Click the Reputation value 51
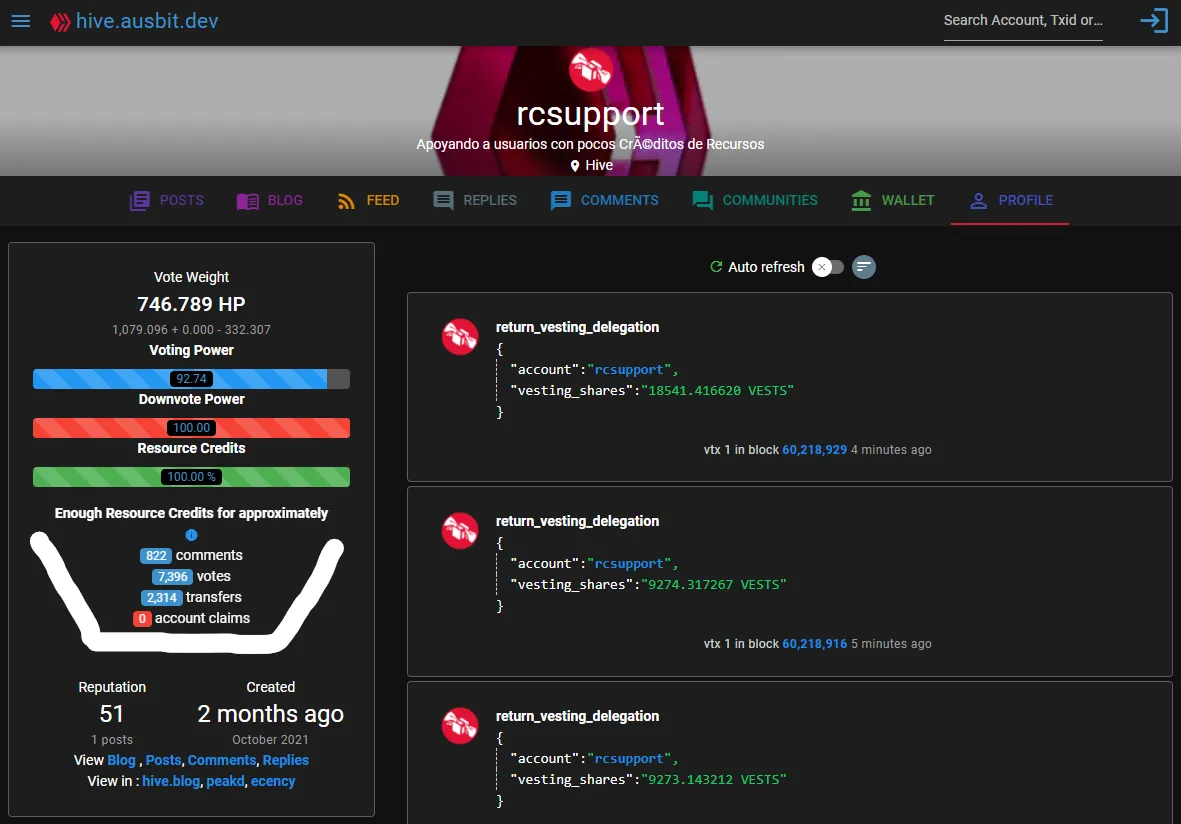This screenshot has width=1181, height=824. (111, 714)
